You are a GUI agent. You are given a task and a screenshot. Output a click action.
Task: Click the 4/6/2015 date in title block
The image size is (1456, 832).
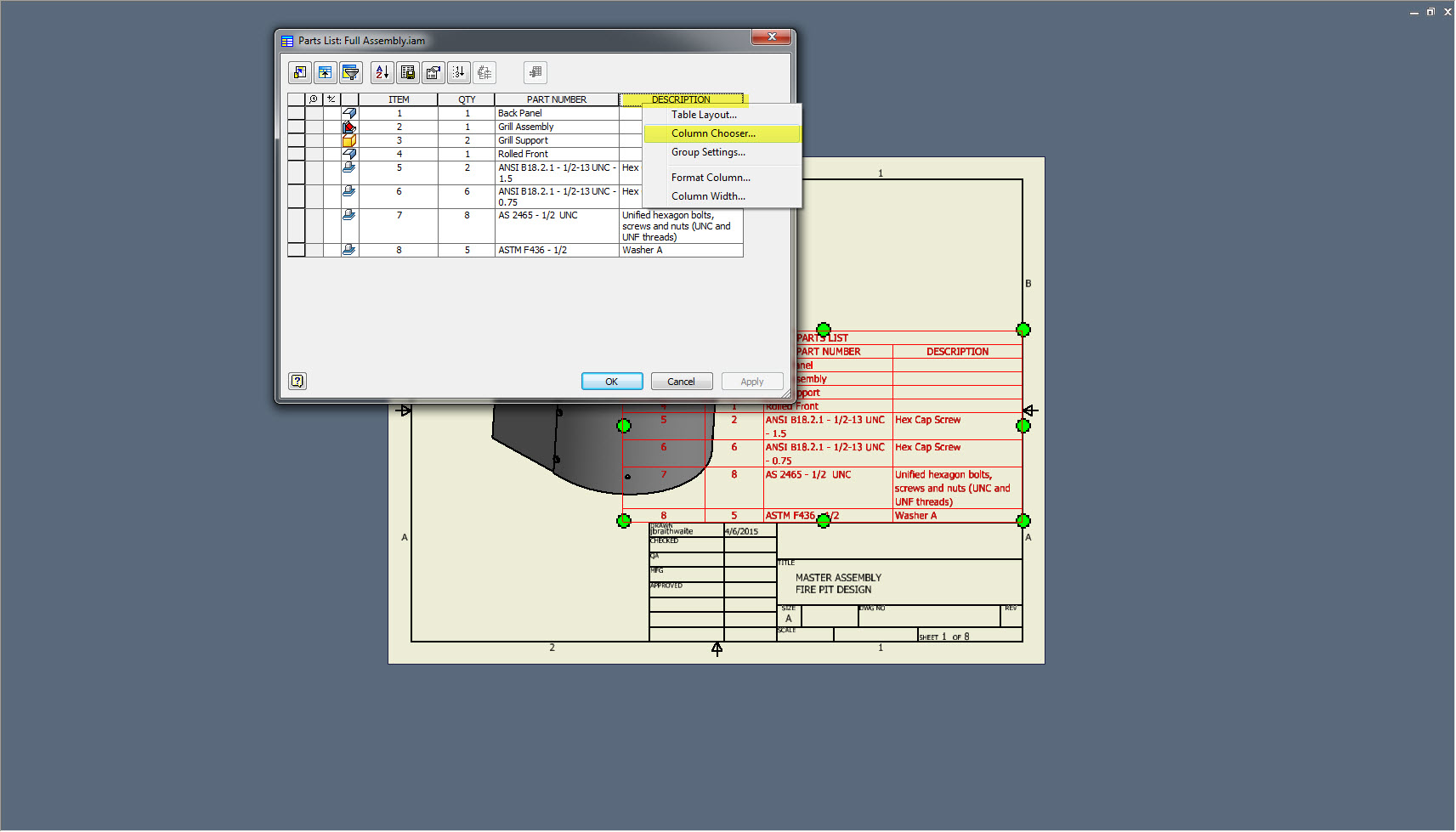[x=741, y=532]
